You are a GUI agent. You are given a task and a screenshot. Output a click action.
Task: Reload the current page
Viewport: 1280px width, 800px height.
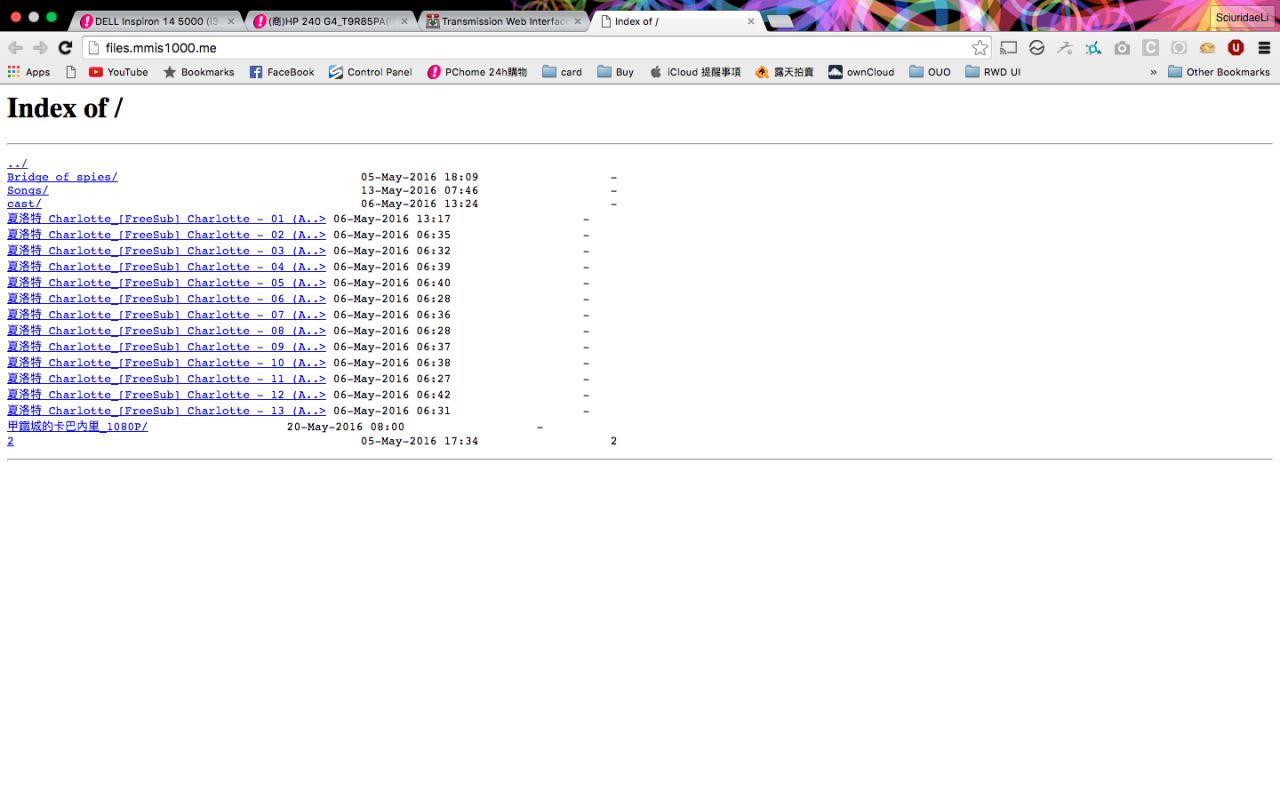tap(65, 48)
